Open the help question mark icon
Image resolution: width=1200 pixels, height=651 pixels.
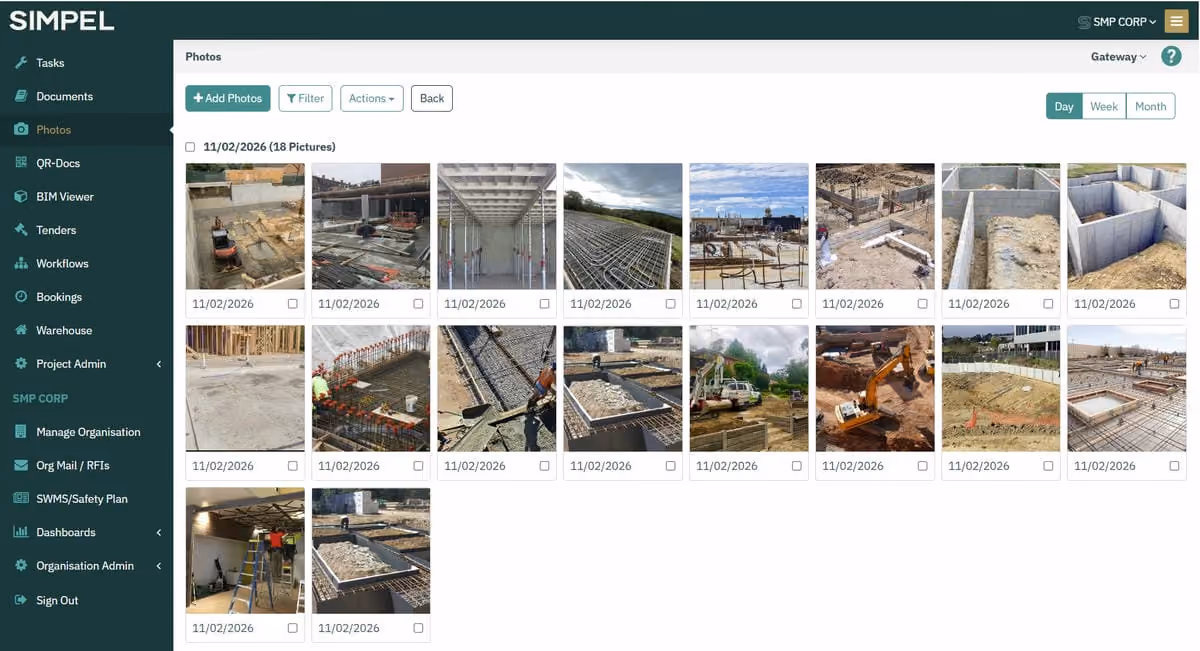click(x=1171, y=57)
